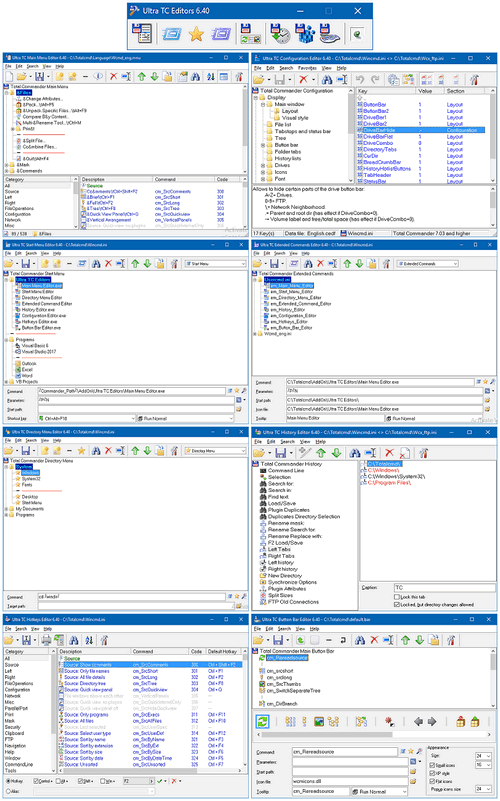Toggle 'Flat icons' checkbox in Button Bar Editor

[x=432, y=781]
